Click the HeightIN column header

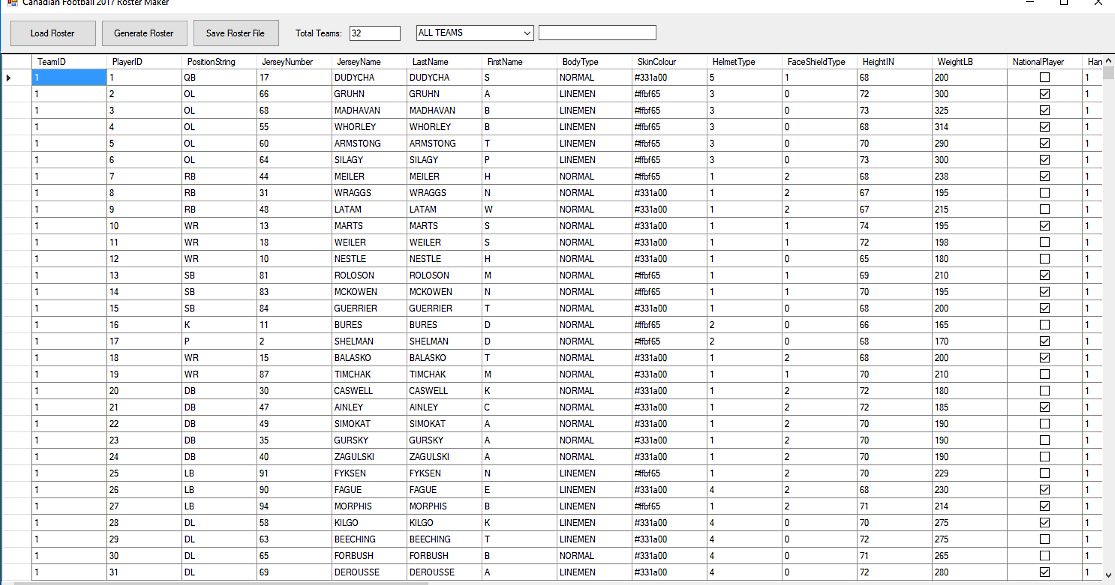tap(895, 62)
